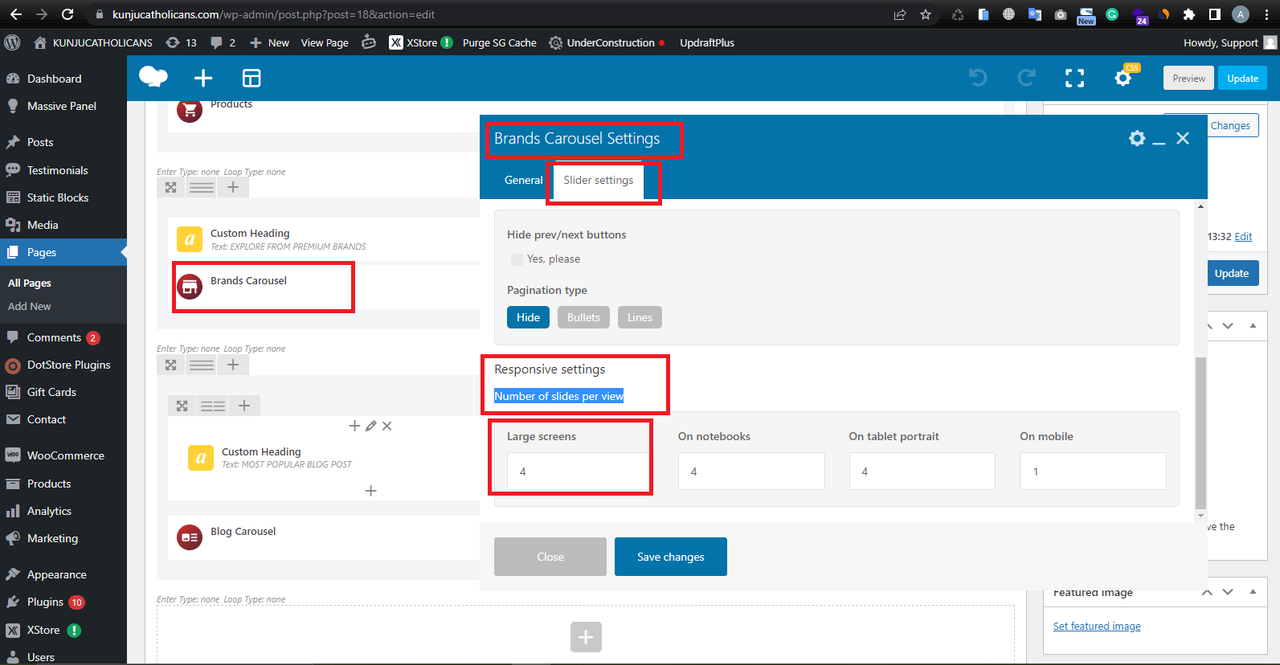Select Lines pagination type
1280x665 pixels.
tap(640, 318)
